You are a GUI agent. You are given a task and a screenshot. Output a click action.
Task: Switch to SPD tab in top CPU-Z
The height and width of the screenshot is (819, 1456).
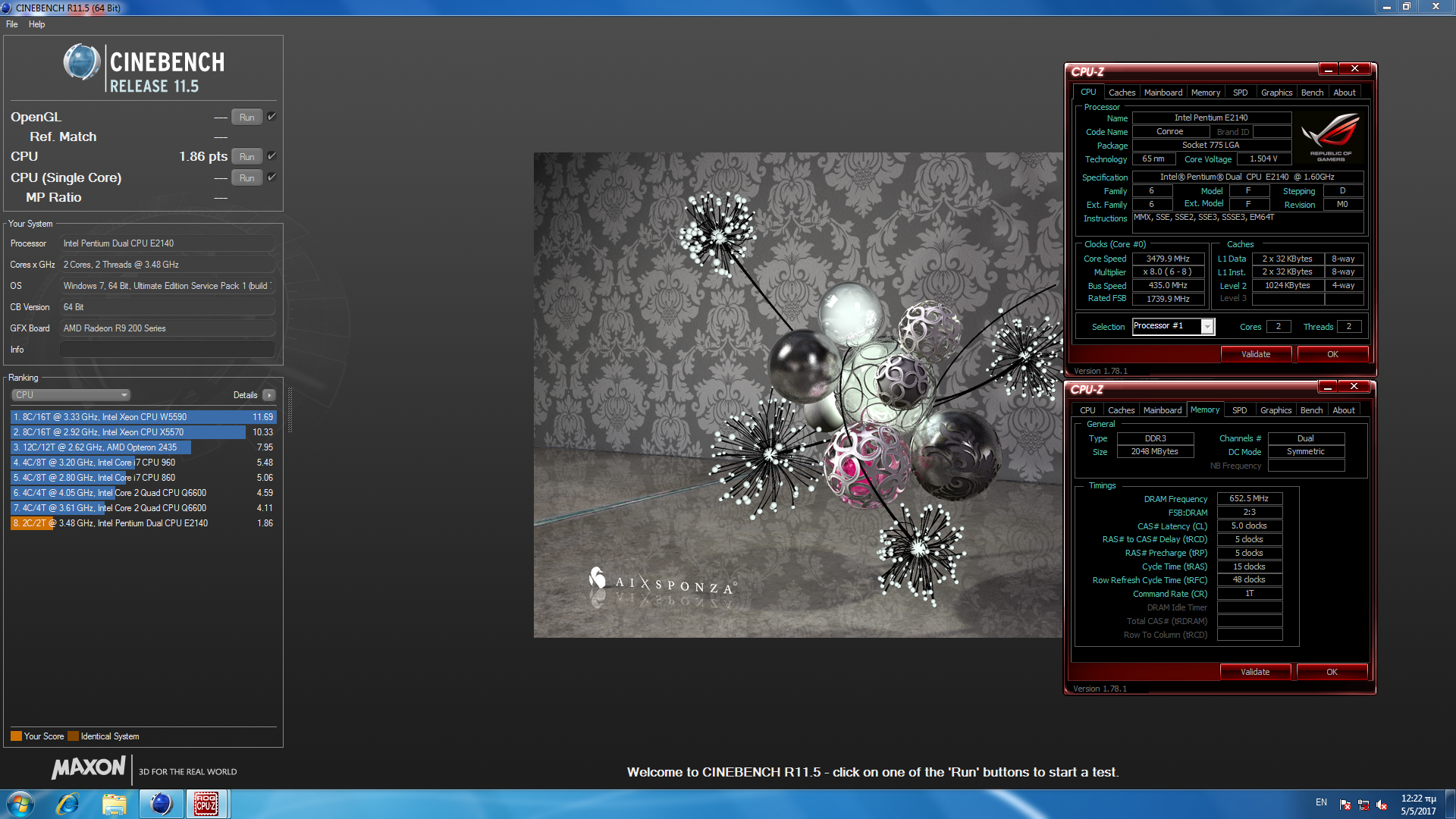[x=1240, y=93]
